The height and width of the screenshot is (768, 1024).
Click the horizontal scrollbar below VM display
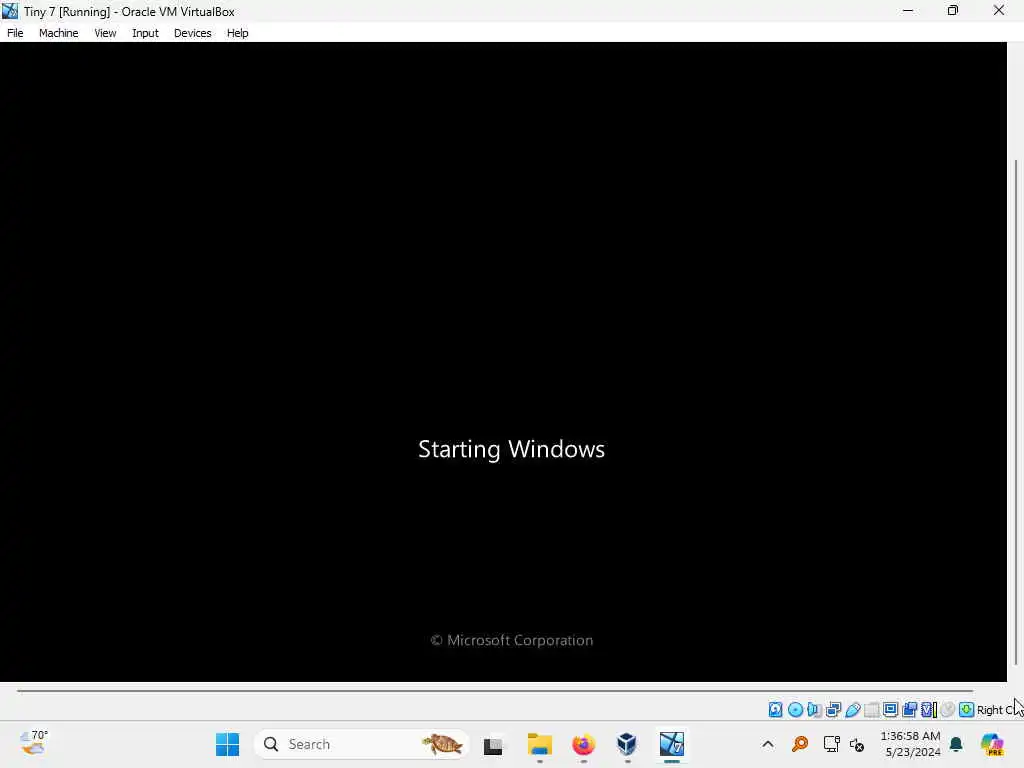pos(495,690)
